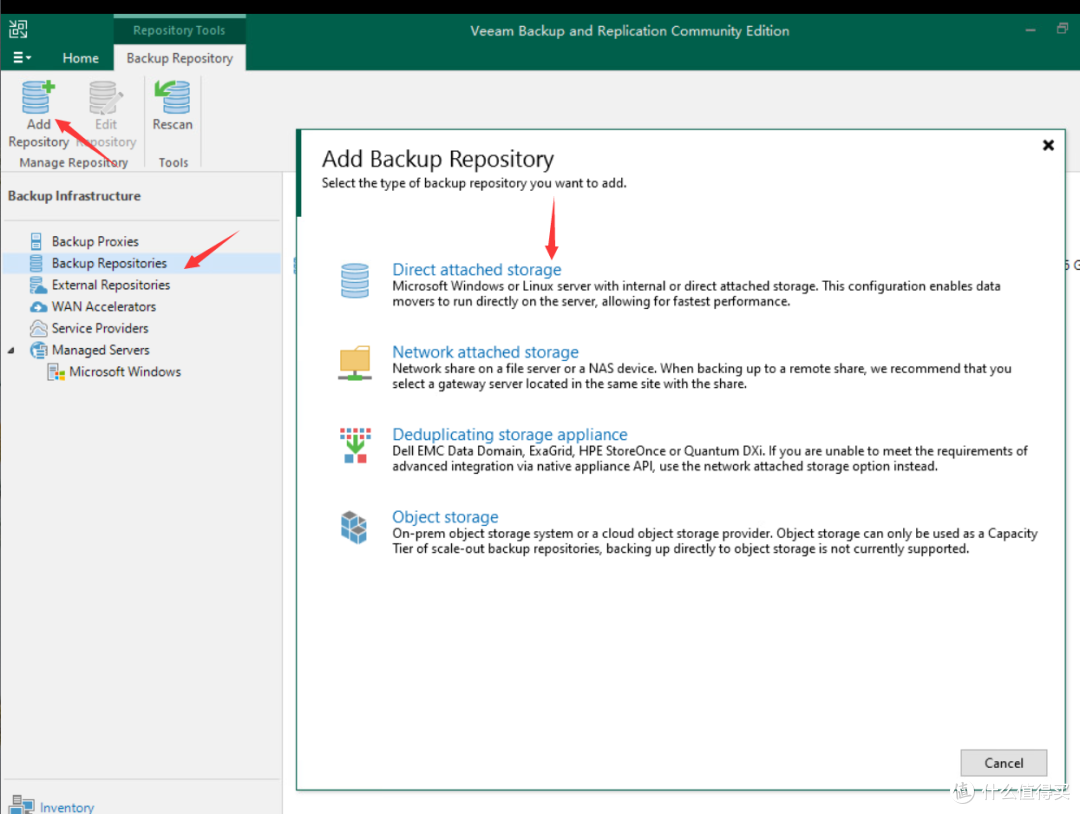Open the main hamburger menu dropdown
Image resolution: width=1080 pixels, height=814 pixels.
point(22,58)
